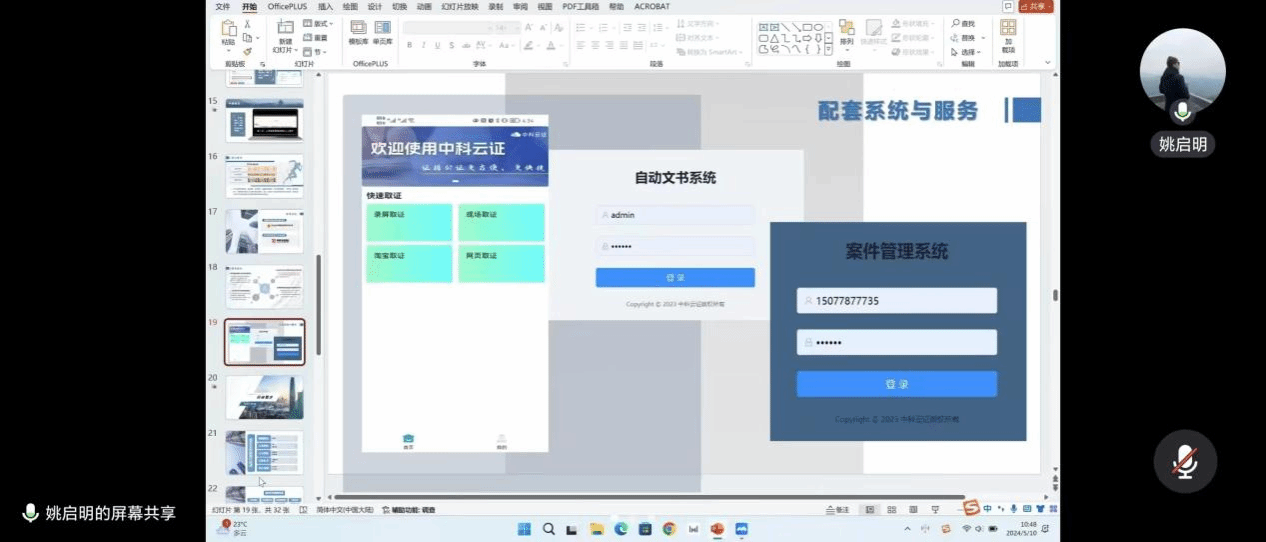The width and height of the screenshot is (1266, 542).
Task: Collapse the ribbon using the chevron arrow
Action: pos(1048,63)
